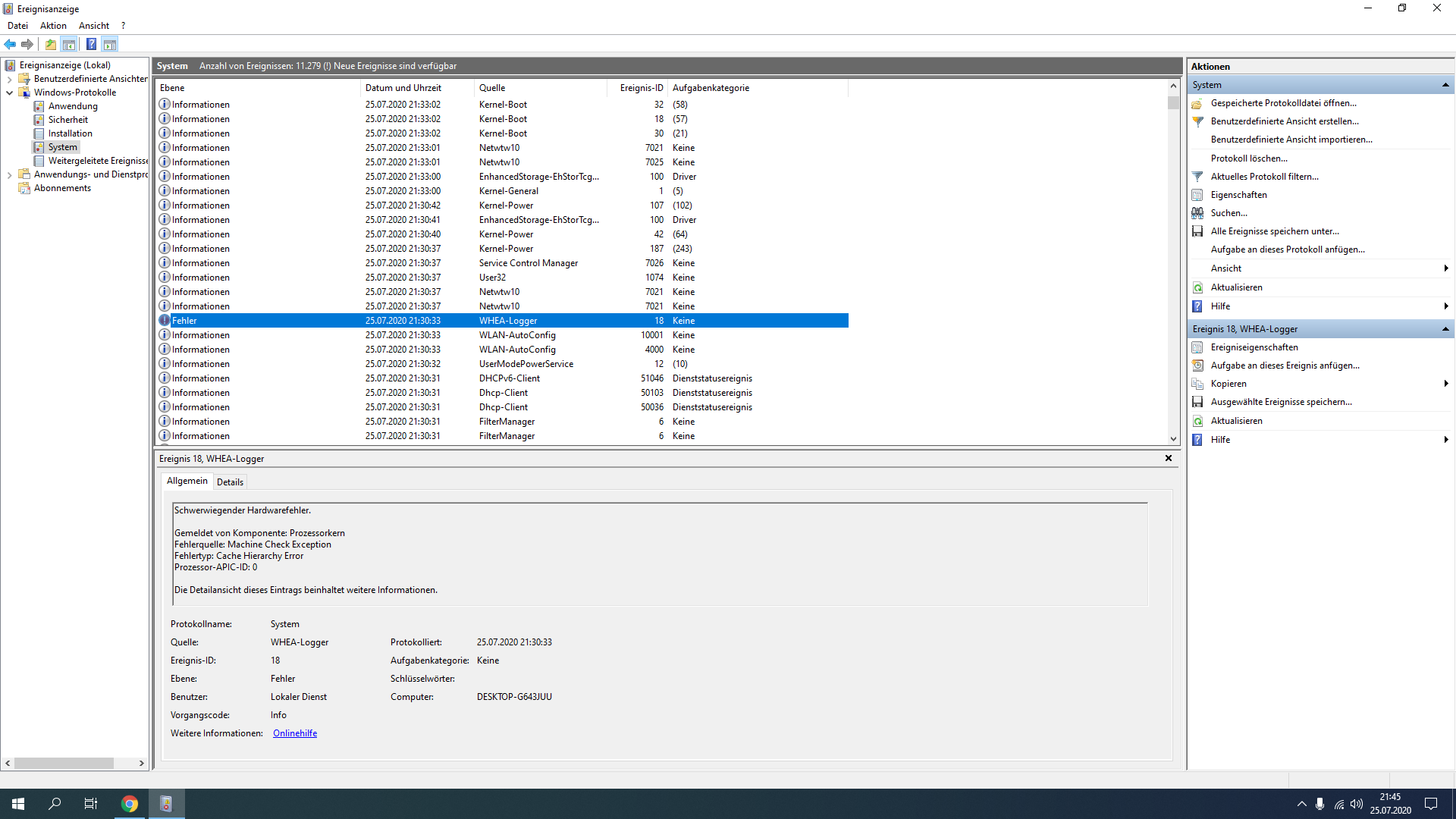Collapse the Windows-Protokolle tree node

tap(9, 93)
